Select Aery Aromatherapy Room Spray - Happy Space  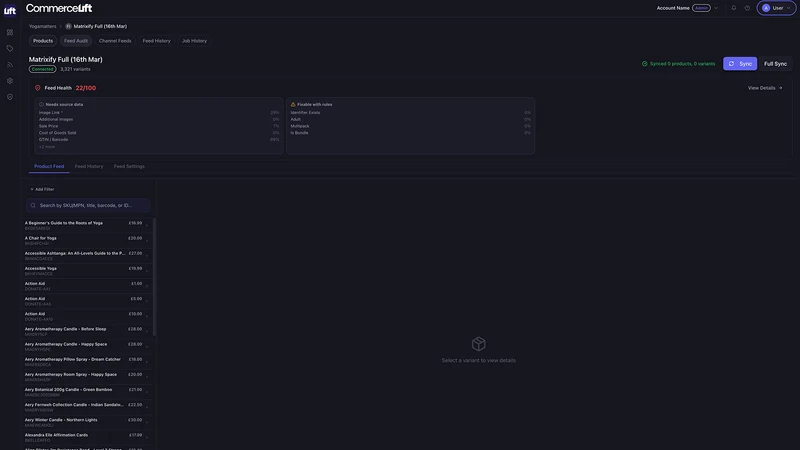tap(87, 377)
